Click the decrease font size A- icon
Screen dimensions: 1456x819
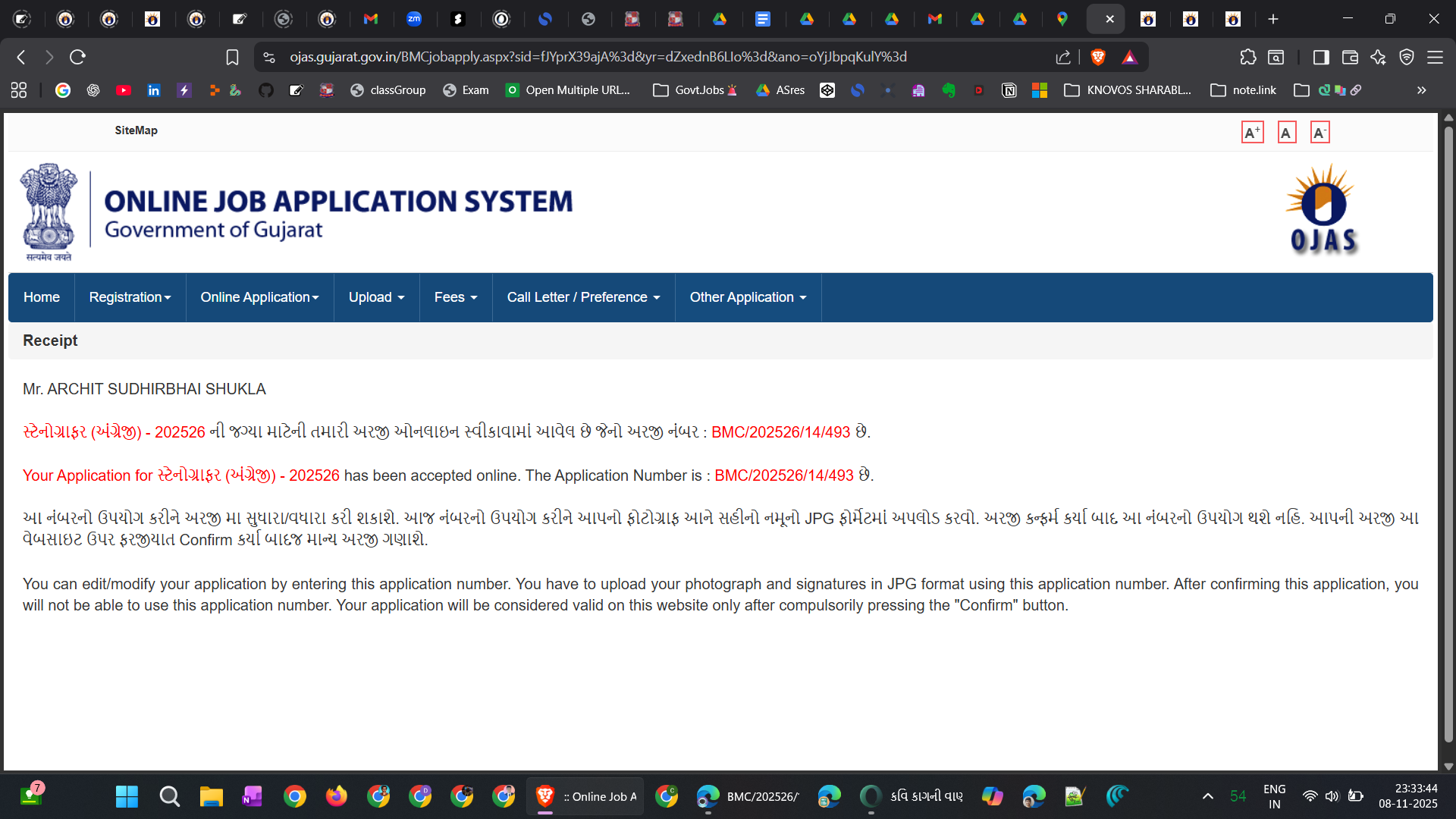(x=1319, y=133)
